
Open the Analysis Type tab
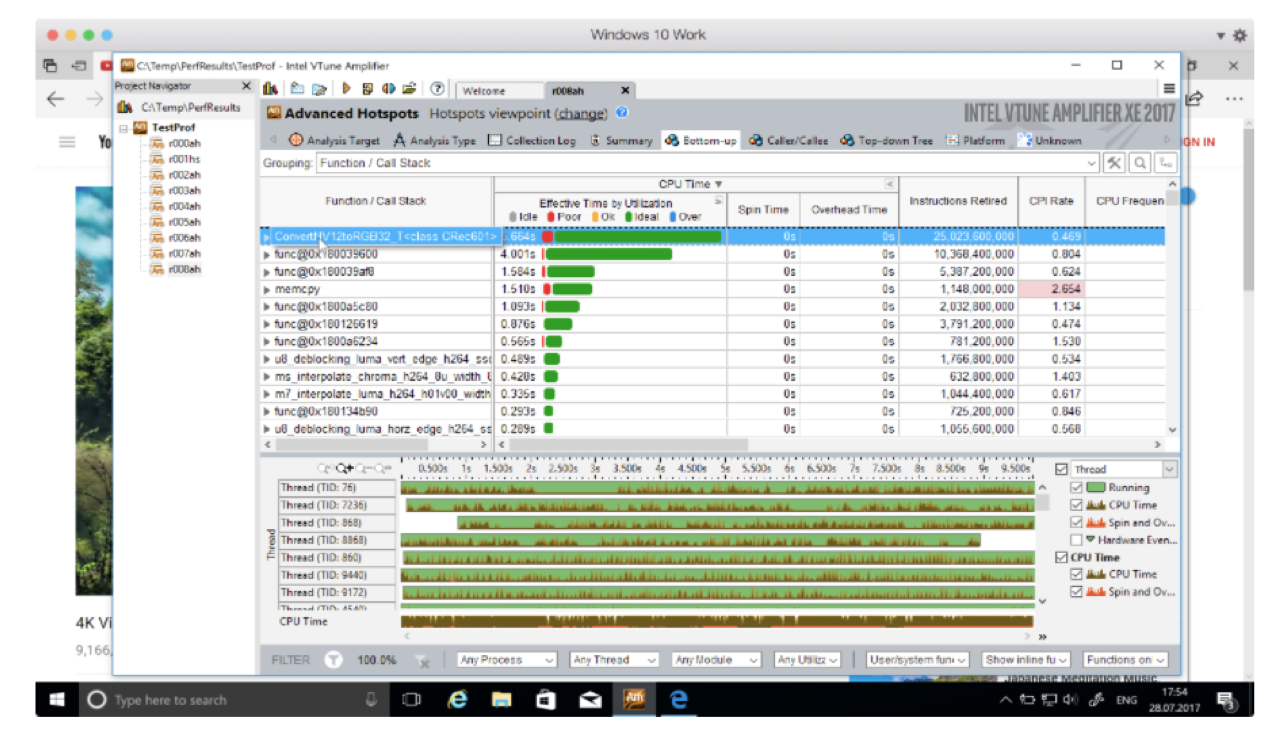tap(435, 141)
